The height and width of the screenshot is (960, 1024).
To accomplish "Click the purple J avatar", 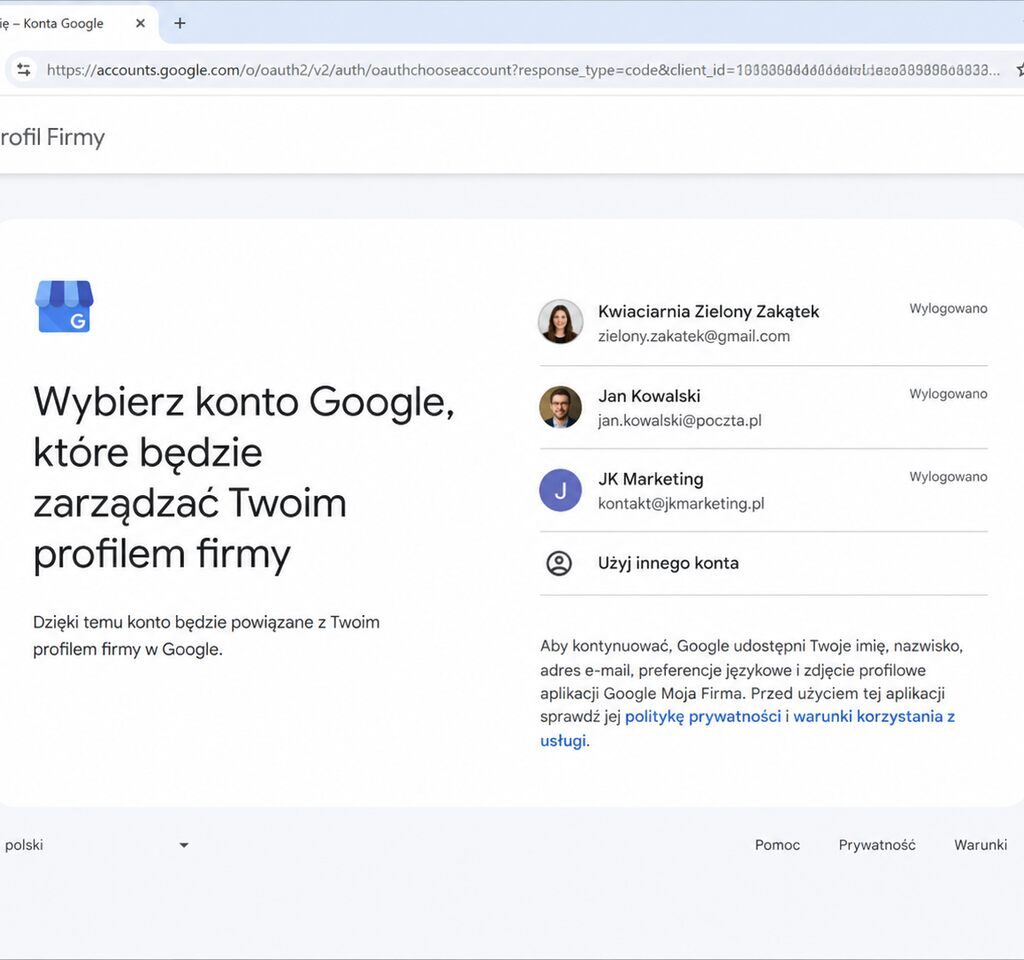I will 560,490.
